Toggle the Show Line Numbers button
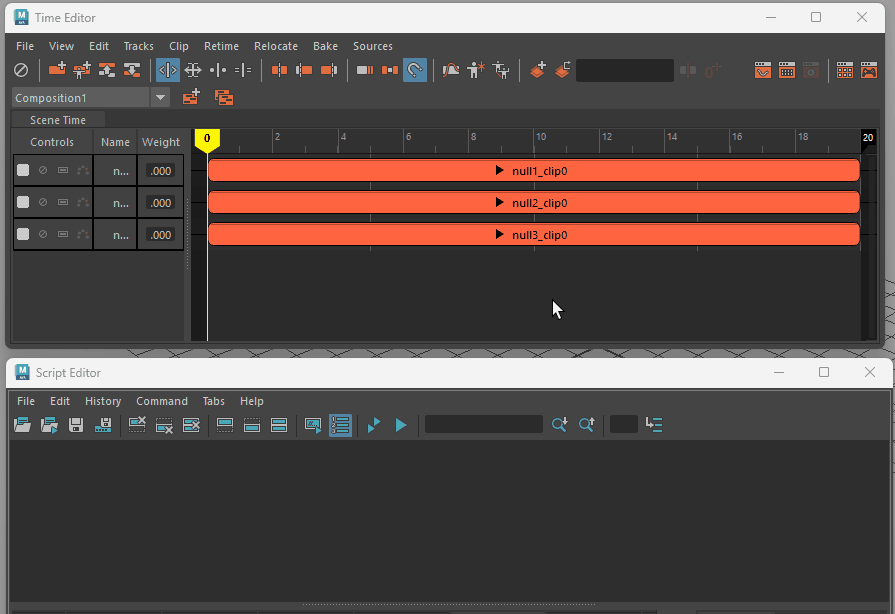 tap(340, 425)
